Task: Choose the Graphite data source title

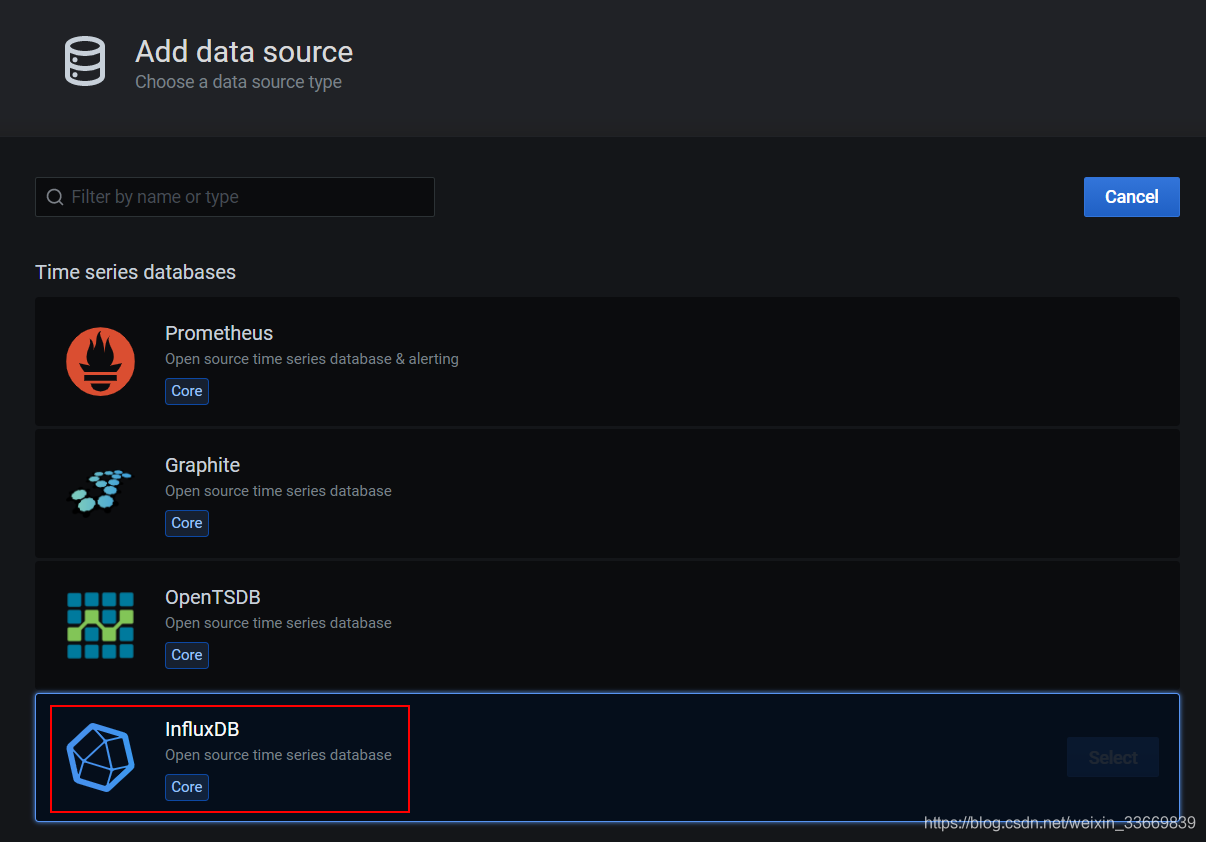Action: 202,465
